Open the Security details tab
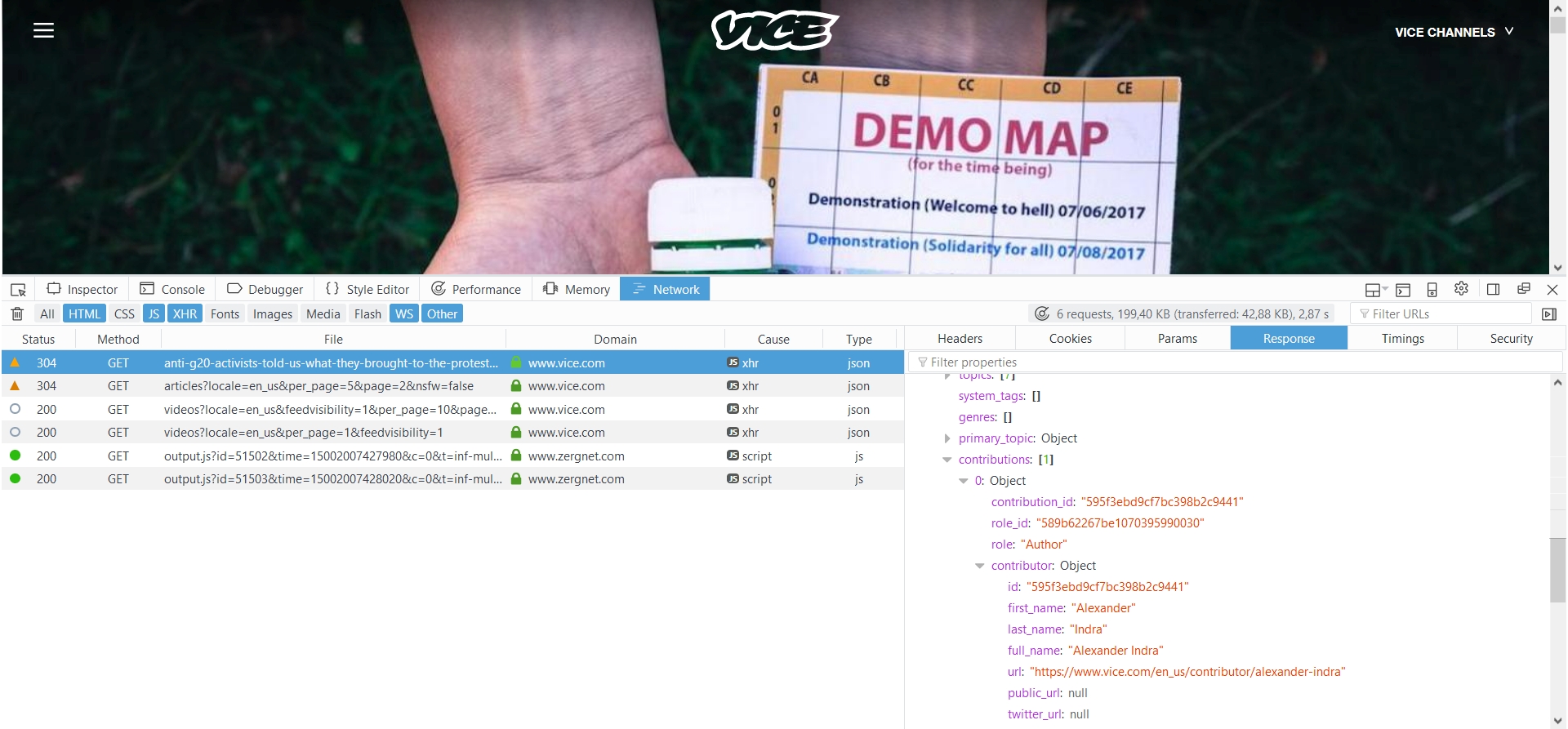Viewport: 1568px width, 729px height. (1511, 339)
